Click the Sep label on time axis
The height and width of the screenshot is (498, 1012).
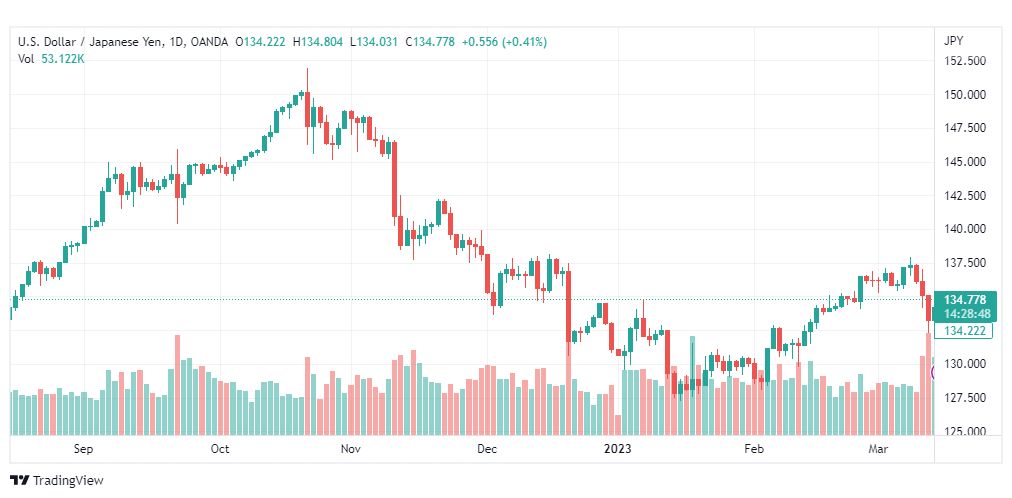(83, 448)
